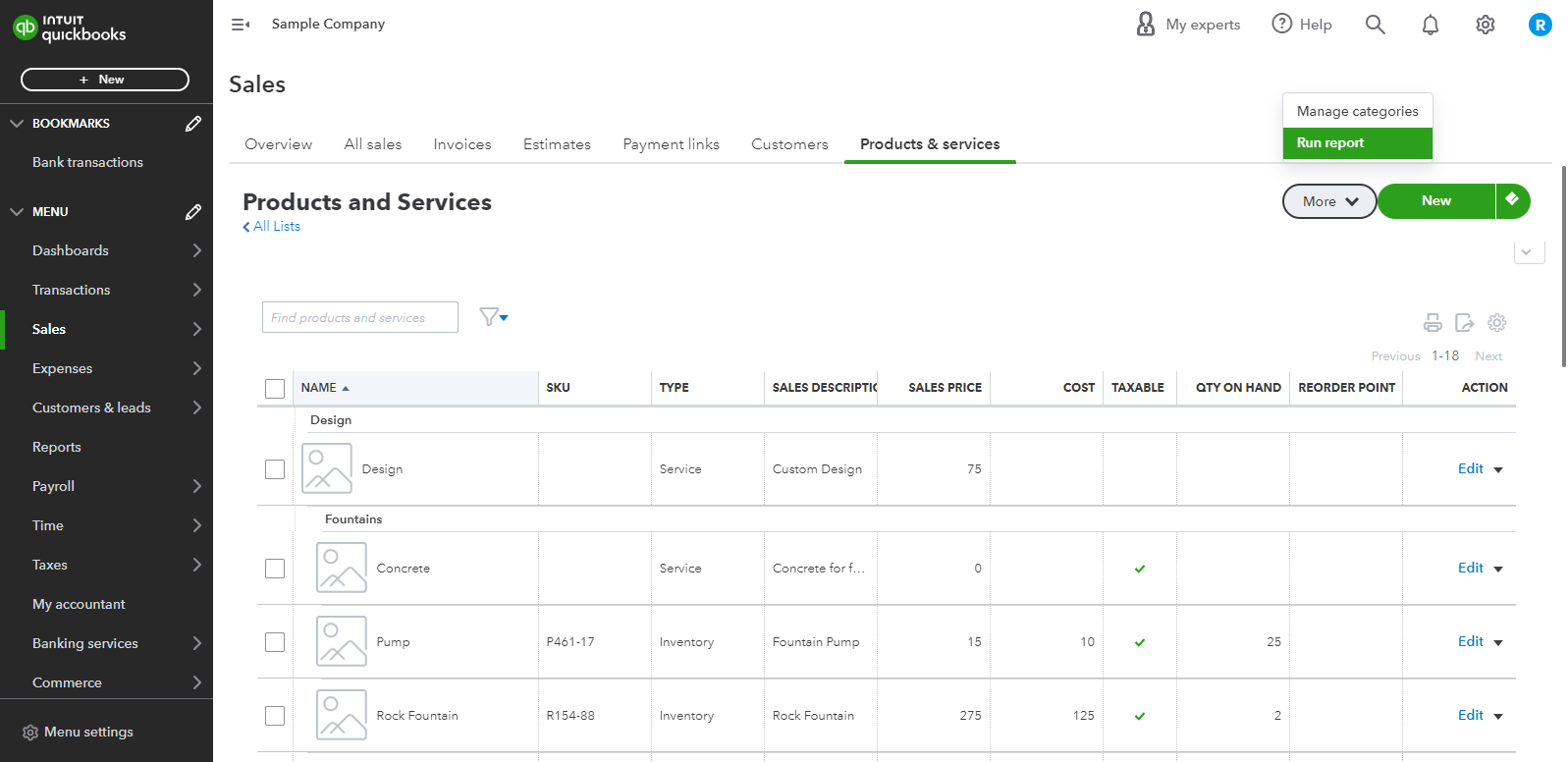Image resolution: width=1568 pixels, height=762 pixels.
Task: Open action dropdown arrow for Concrete
Action: (x=1498, y=570)
